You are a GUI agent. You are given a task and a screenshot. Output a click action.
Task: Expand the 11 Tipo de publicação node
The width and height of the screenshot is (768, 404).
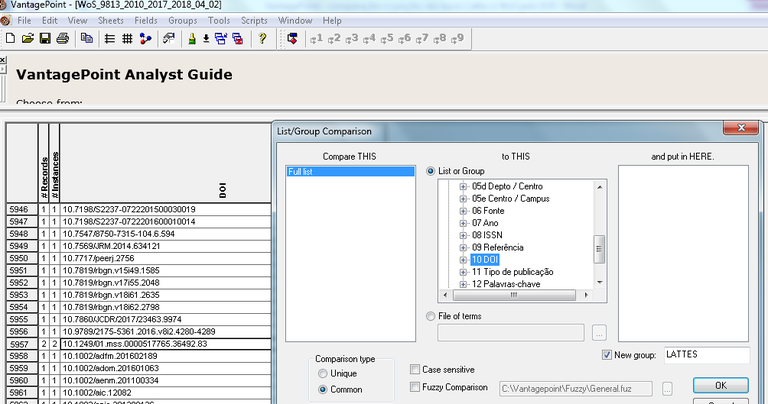[x=463, y=272]
